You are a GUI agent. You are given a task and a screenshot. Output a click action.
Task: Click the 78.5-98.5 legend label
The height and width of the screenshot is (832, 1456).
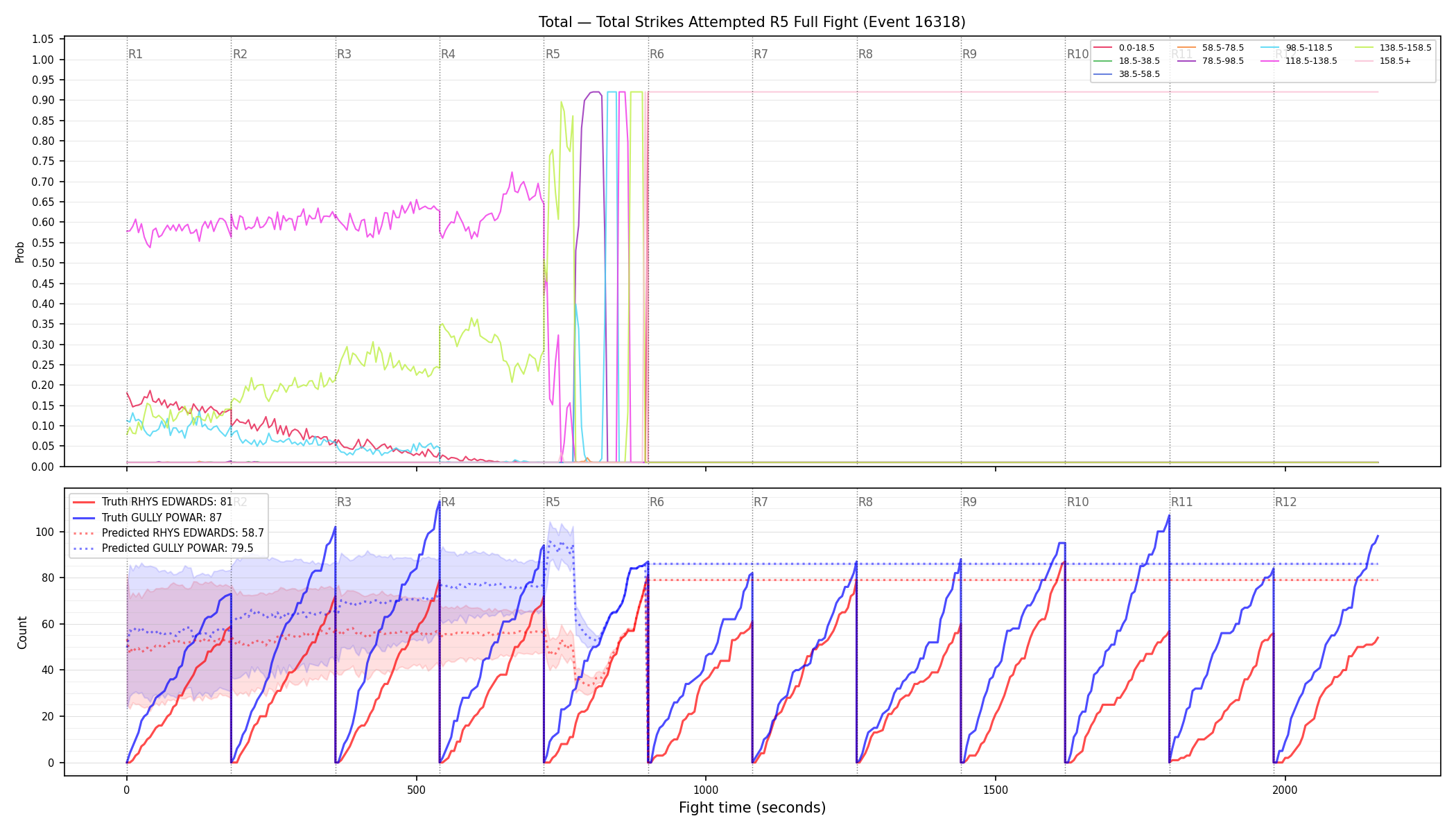[1223, 61]
